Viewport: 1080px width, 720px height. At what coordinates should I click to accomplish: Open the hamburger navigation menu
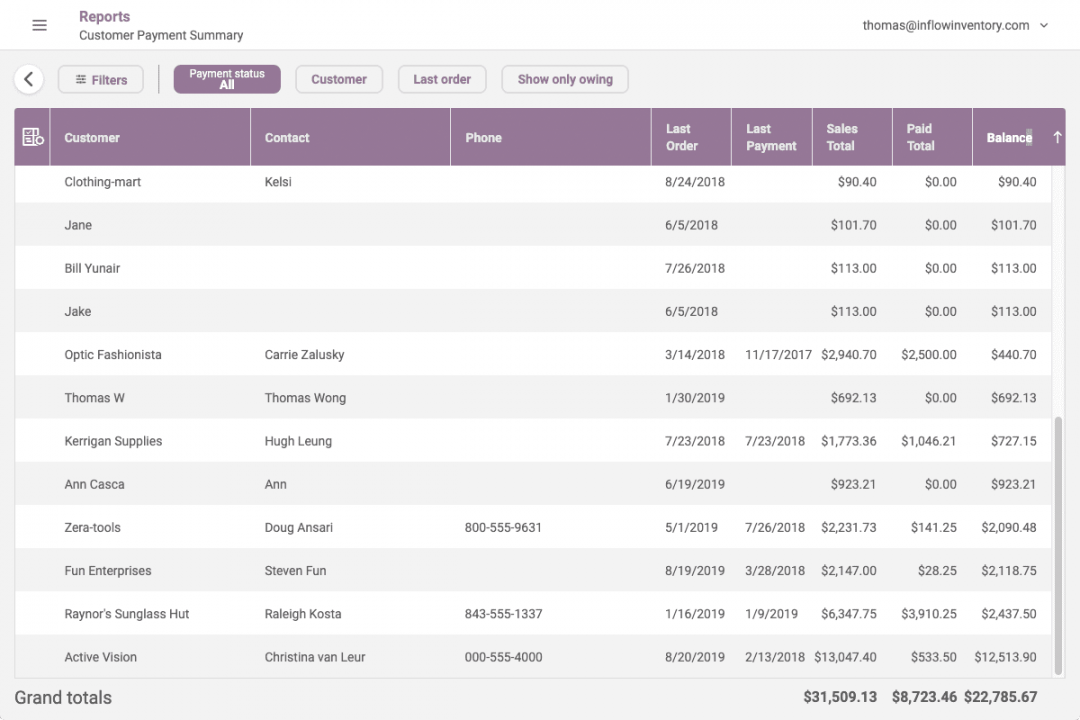click(x=39, y=25)
